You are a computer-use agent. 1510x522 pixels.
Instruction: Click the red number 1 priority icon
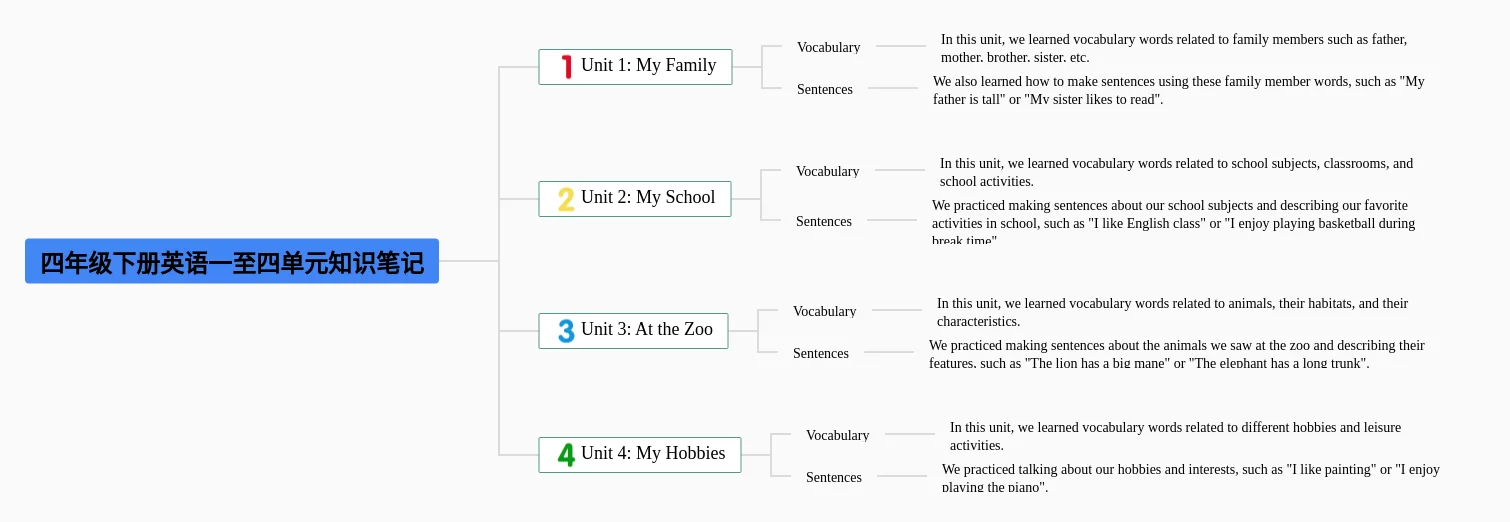click(x=566, y=67)
